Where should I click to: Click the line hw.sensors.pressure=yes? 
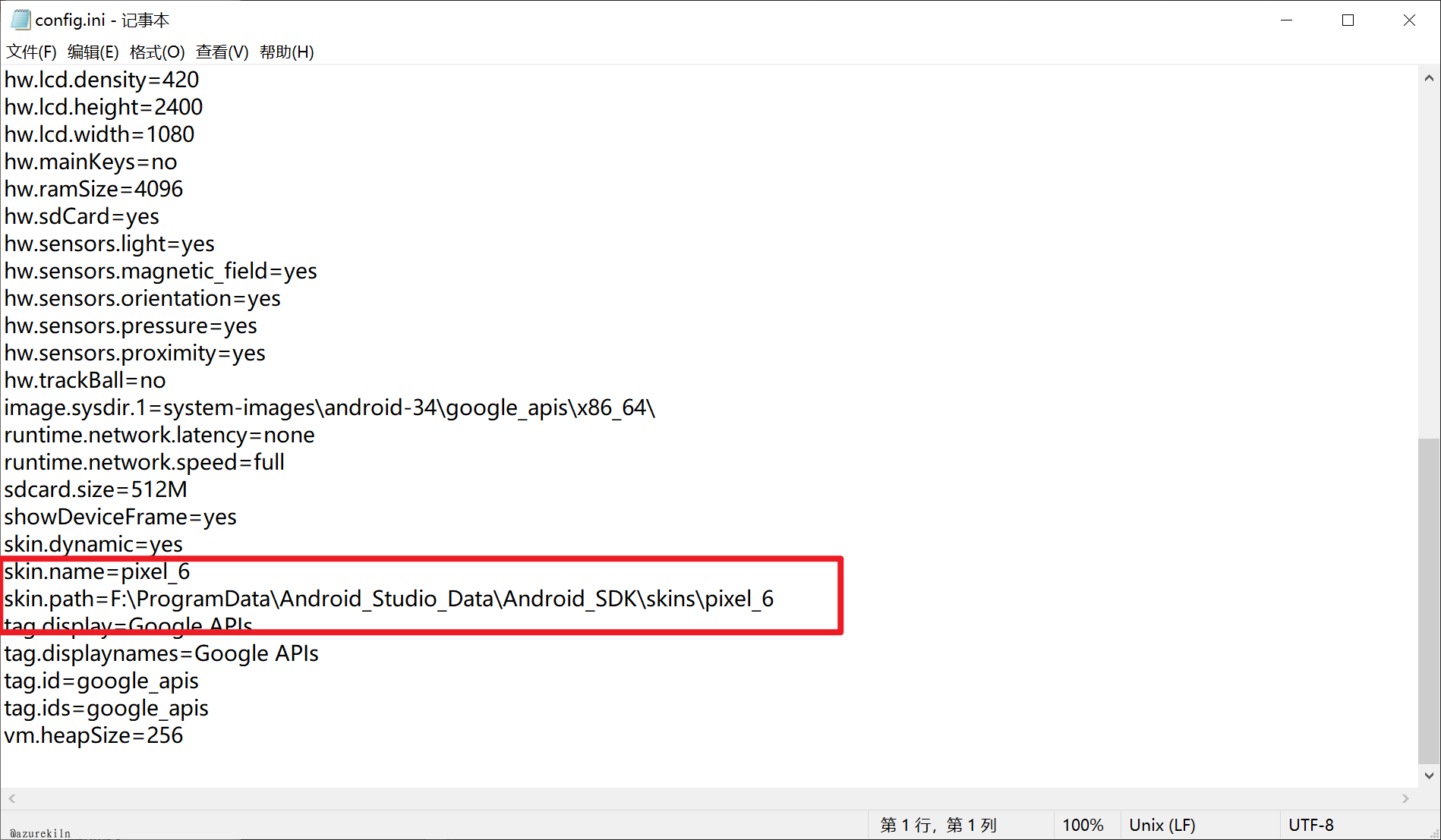131,326
